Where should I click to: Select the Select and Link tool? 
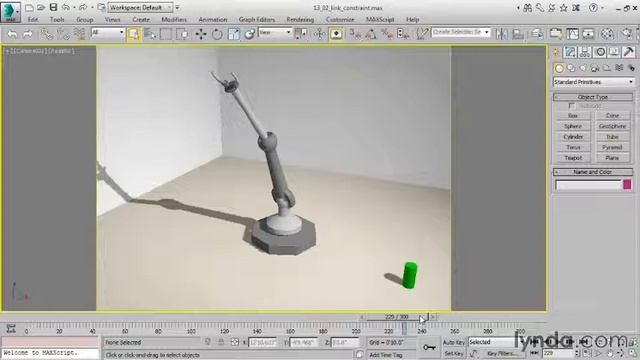pos(47,34)
